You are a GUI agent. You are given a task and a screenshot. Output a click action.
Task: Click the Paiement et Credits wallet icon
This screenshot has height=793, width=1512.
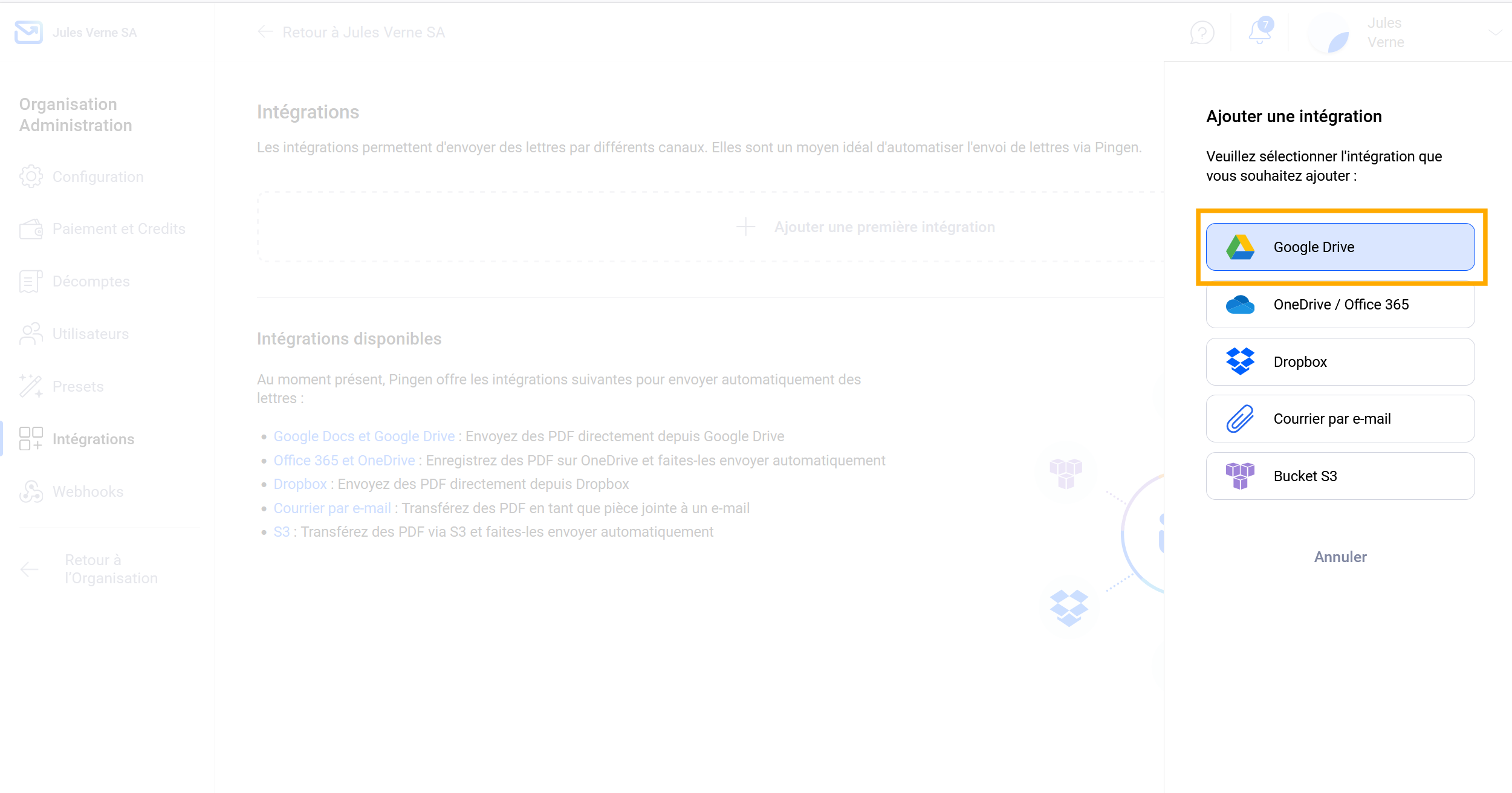coord(31,229)
